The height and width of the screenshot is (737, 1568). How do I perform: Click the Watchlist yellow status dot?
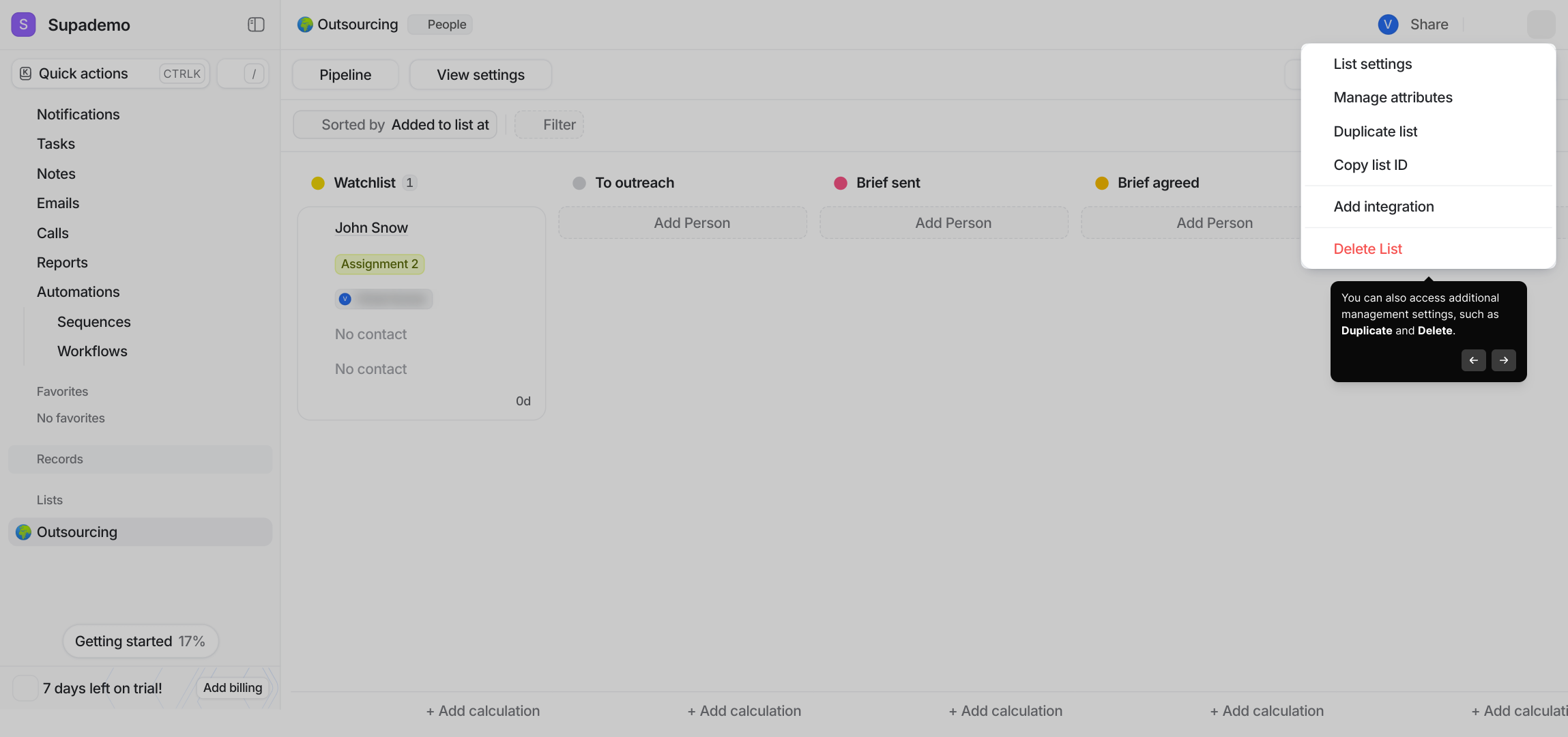point(318,183)
